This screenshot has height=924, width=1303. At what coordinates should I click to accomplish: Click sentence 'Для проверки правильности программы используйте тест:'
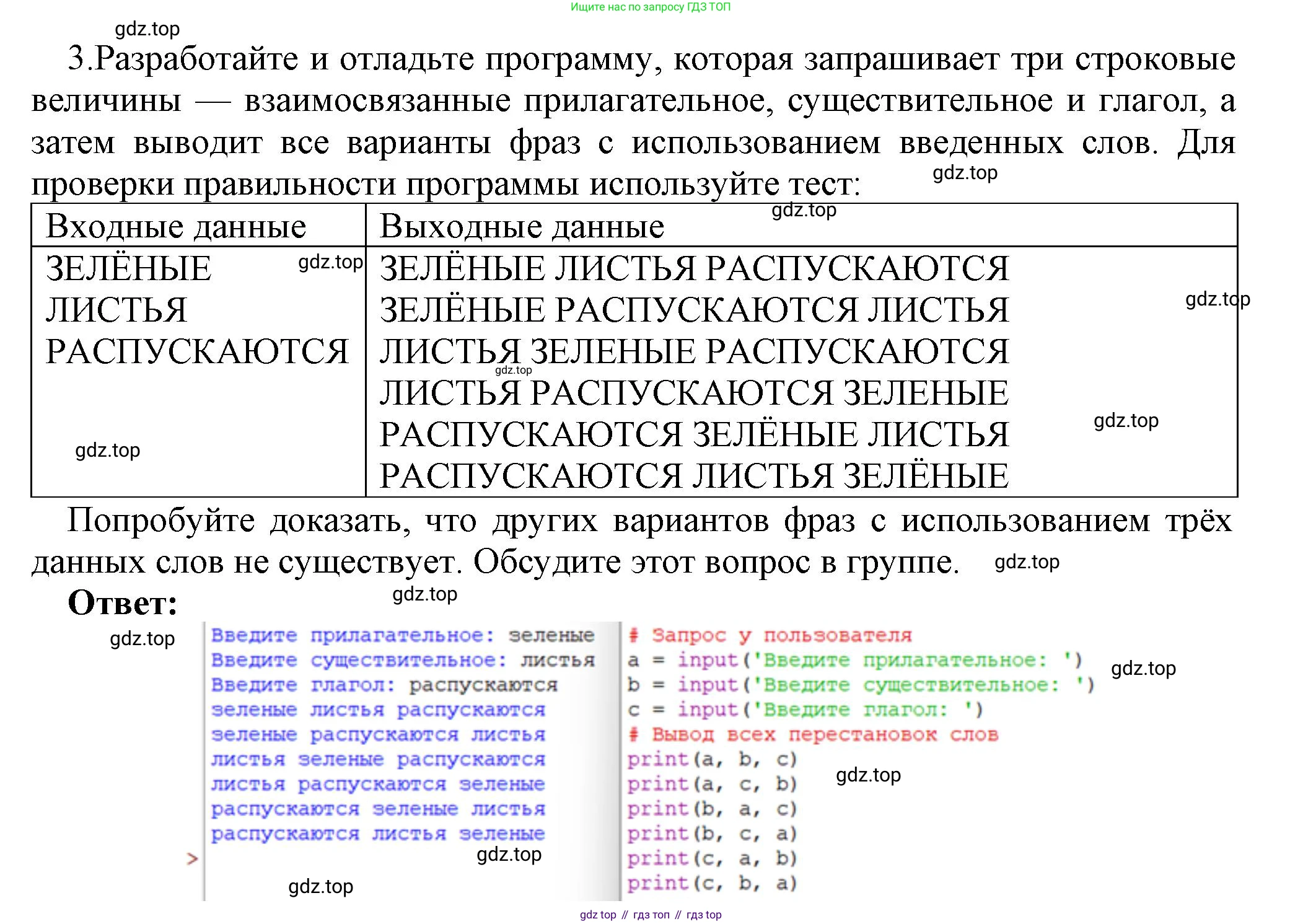(633, 164)
